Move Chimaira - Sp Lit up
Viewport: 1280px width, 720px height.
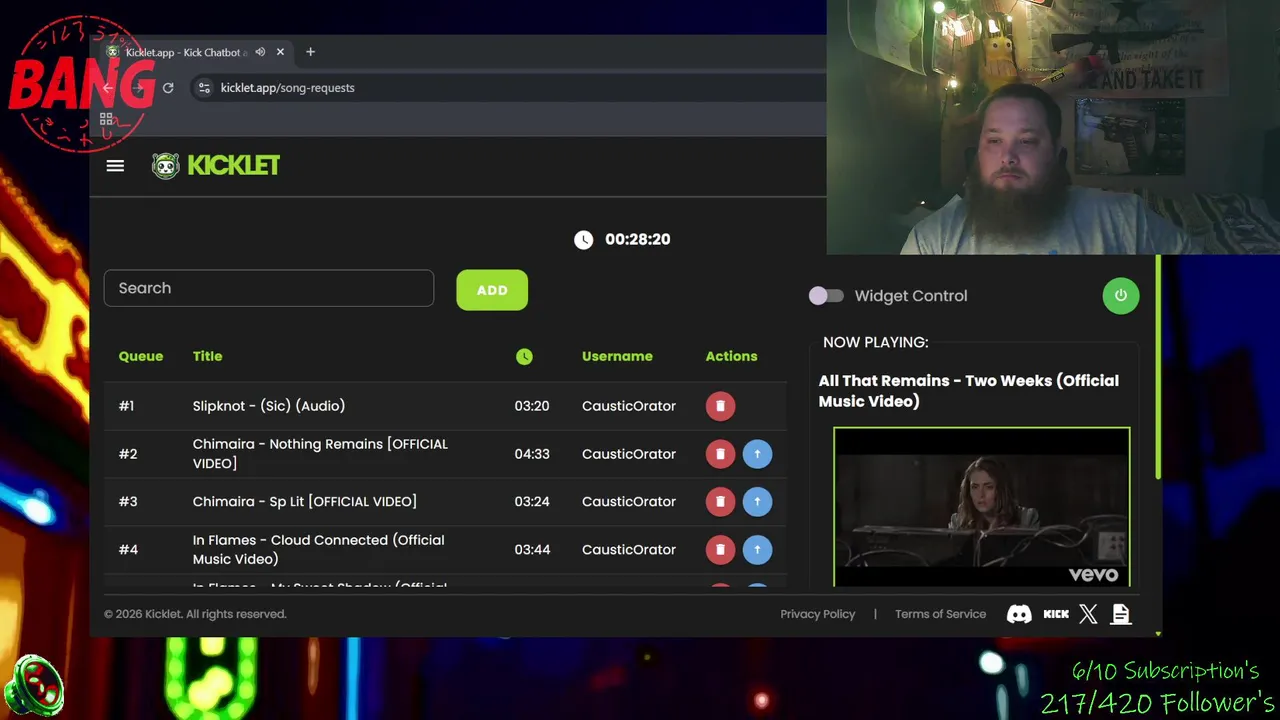coord(757,502)
